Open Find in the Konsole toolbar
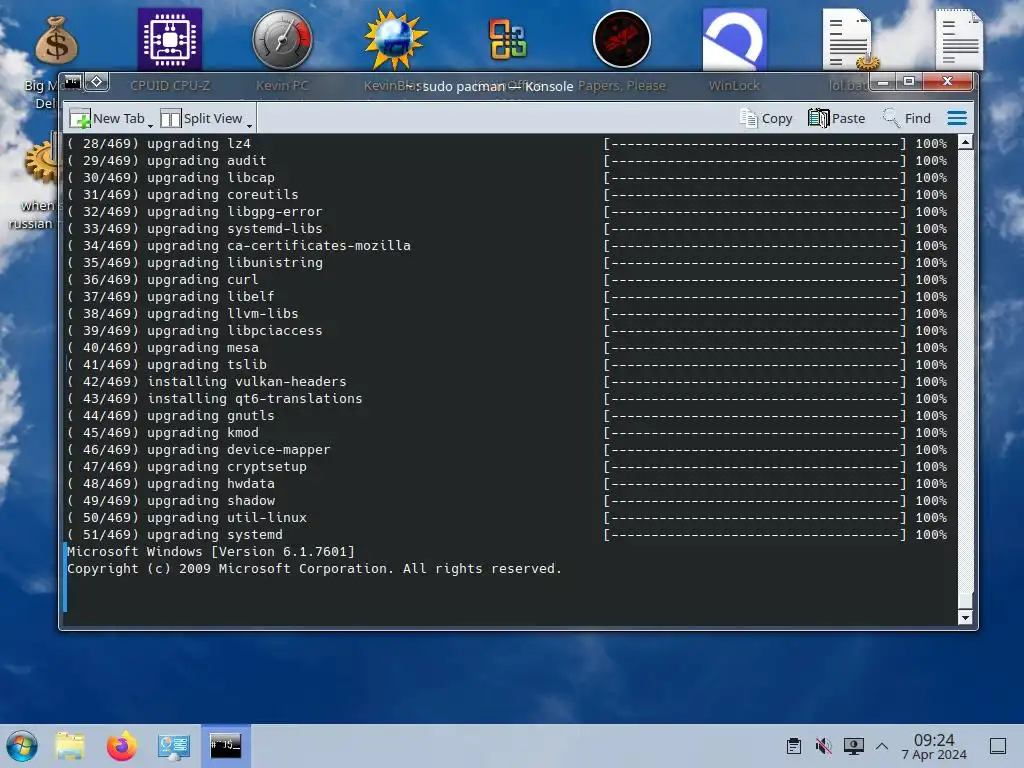The width and height of the screenshot is (1024, 768). (x=906, y=118)
